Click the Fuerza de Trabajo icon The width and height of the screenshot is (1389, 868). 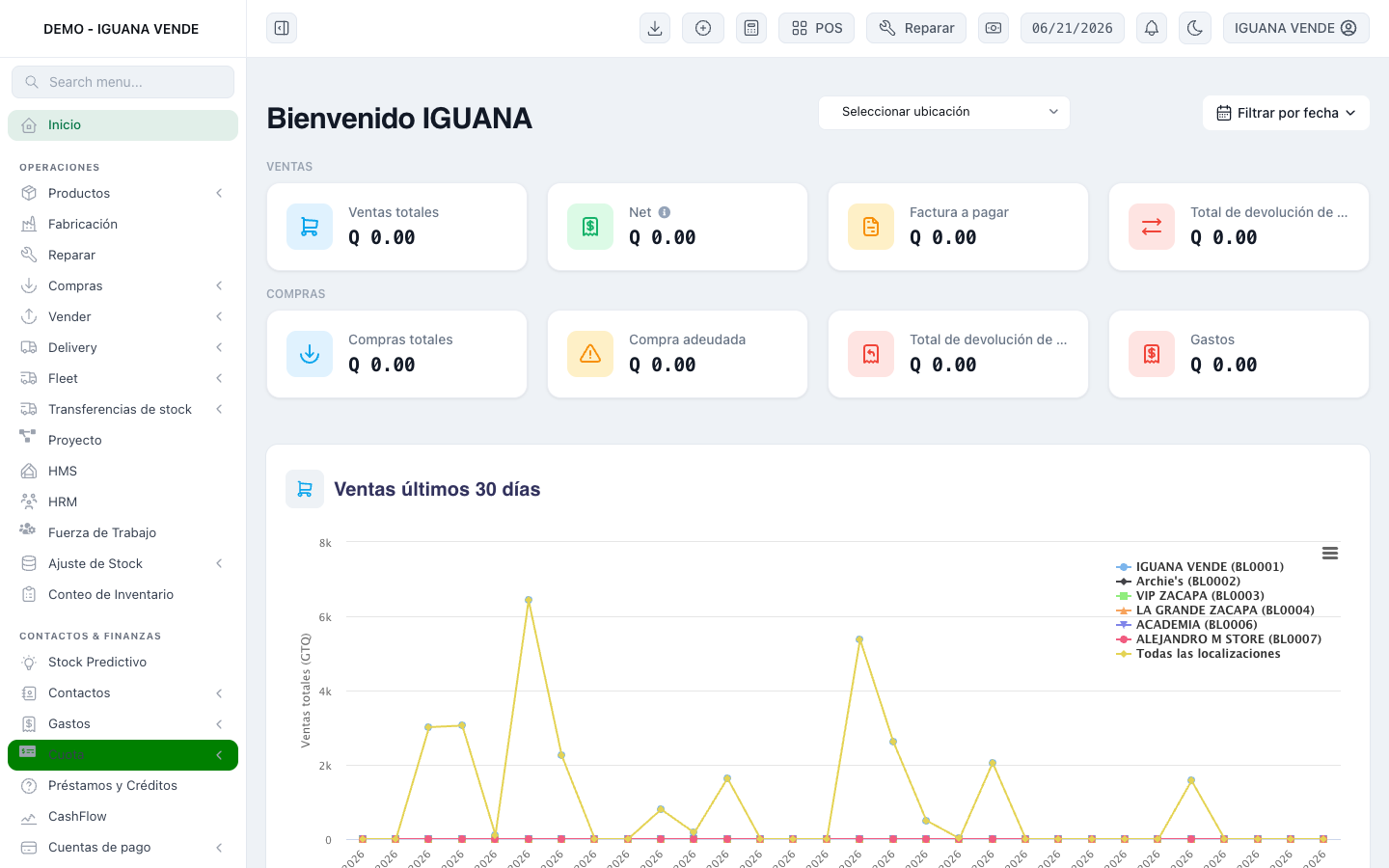28,530
